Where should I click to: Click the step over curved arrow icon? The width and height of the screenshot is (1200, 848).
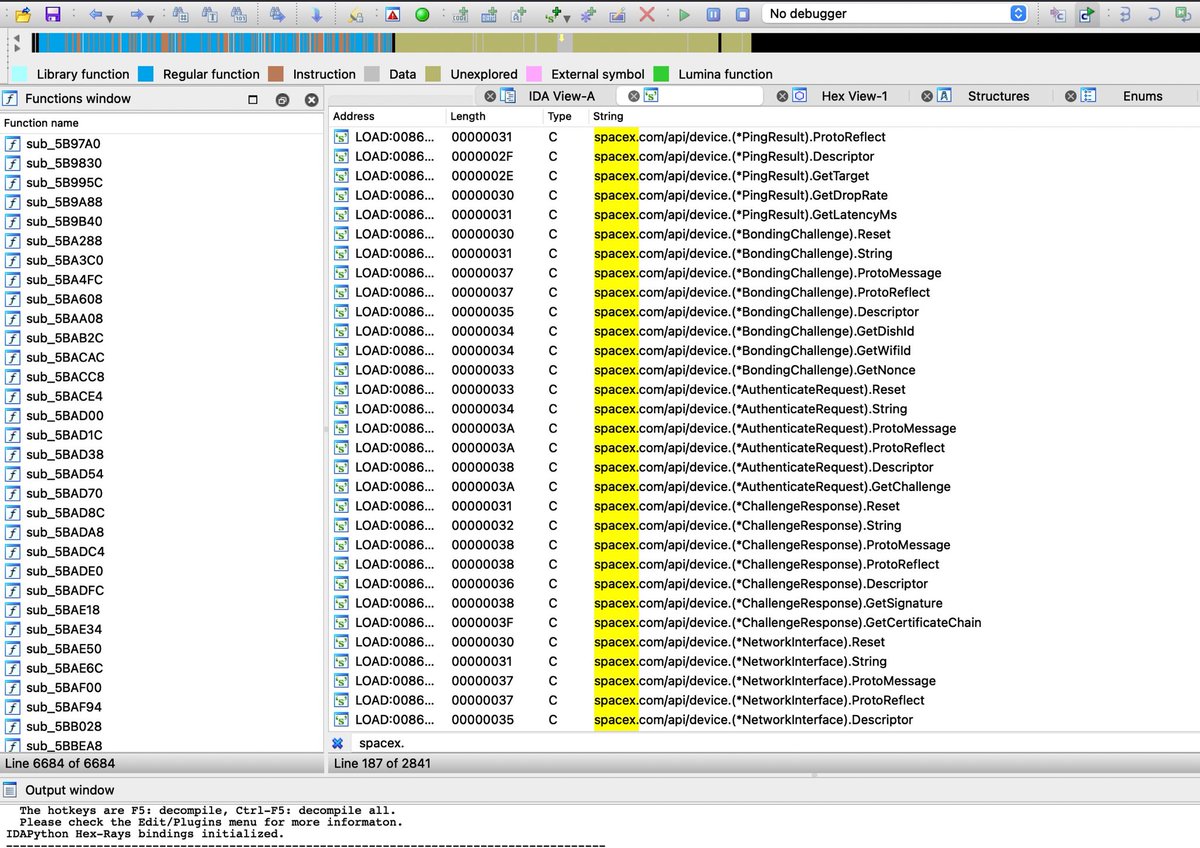click(1154, 14)
